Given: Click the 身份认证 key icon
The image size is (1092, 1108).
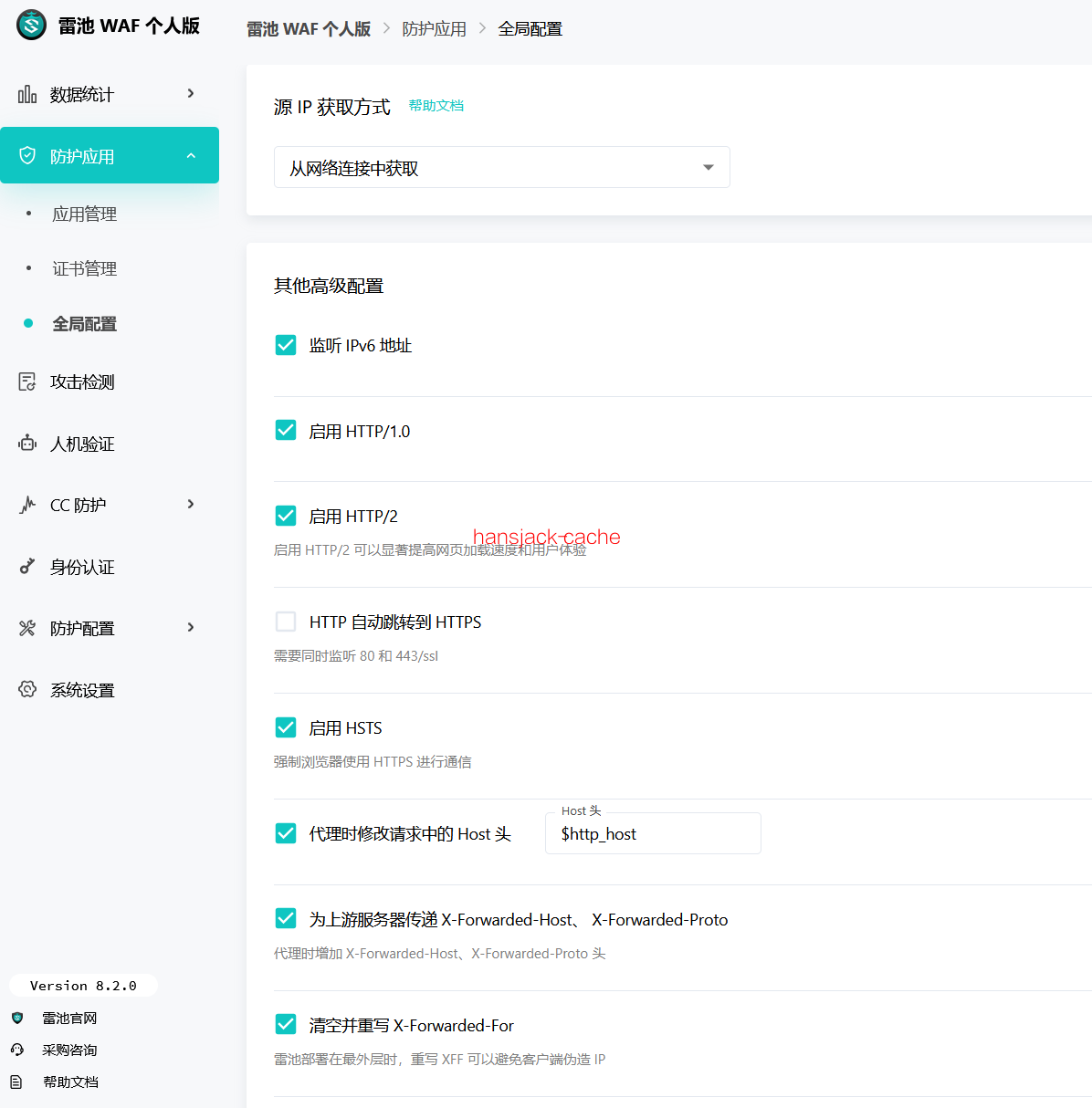Looking at the screenshot, I should point(27,567).
